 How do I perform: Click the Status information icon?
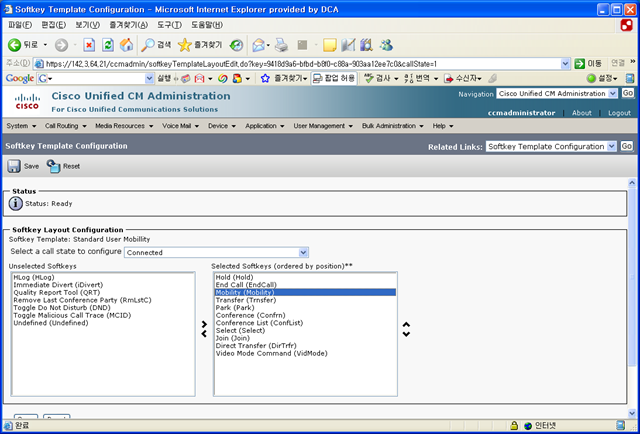[16, 203]
